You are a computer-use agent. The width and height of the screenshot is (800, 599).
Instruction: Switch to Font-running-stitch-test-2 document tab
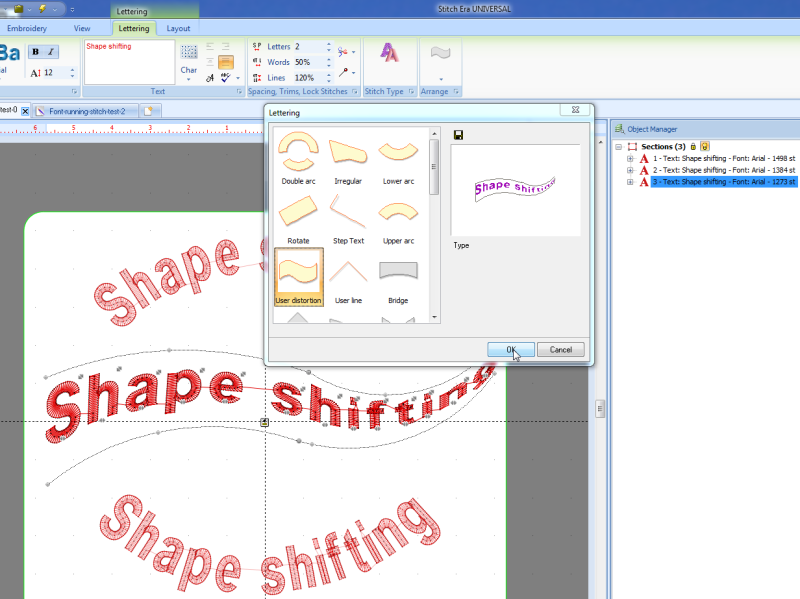tap(87, 111)
